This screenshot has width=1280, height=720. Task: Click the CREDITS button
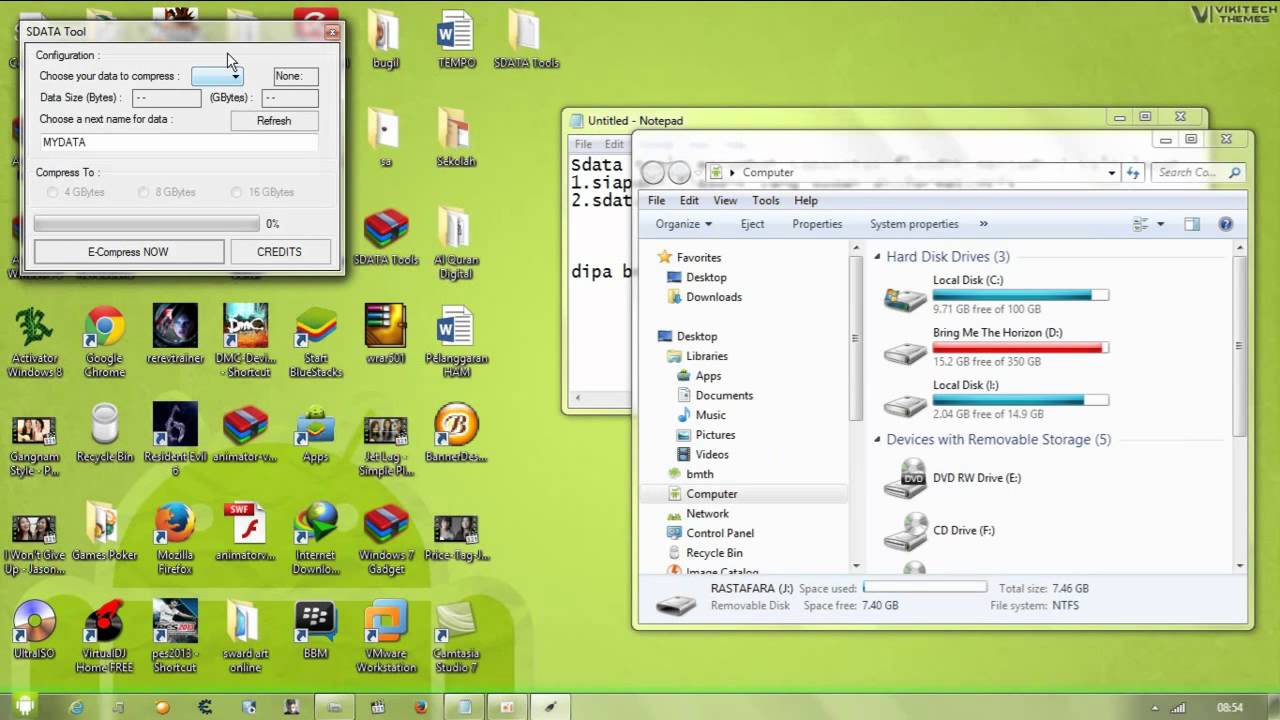[279, 252]
